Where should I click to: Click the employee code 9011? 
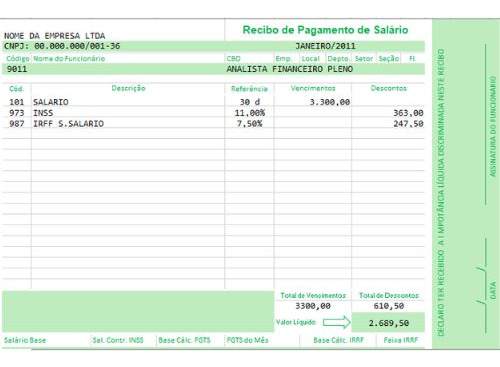point(17,69)
